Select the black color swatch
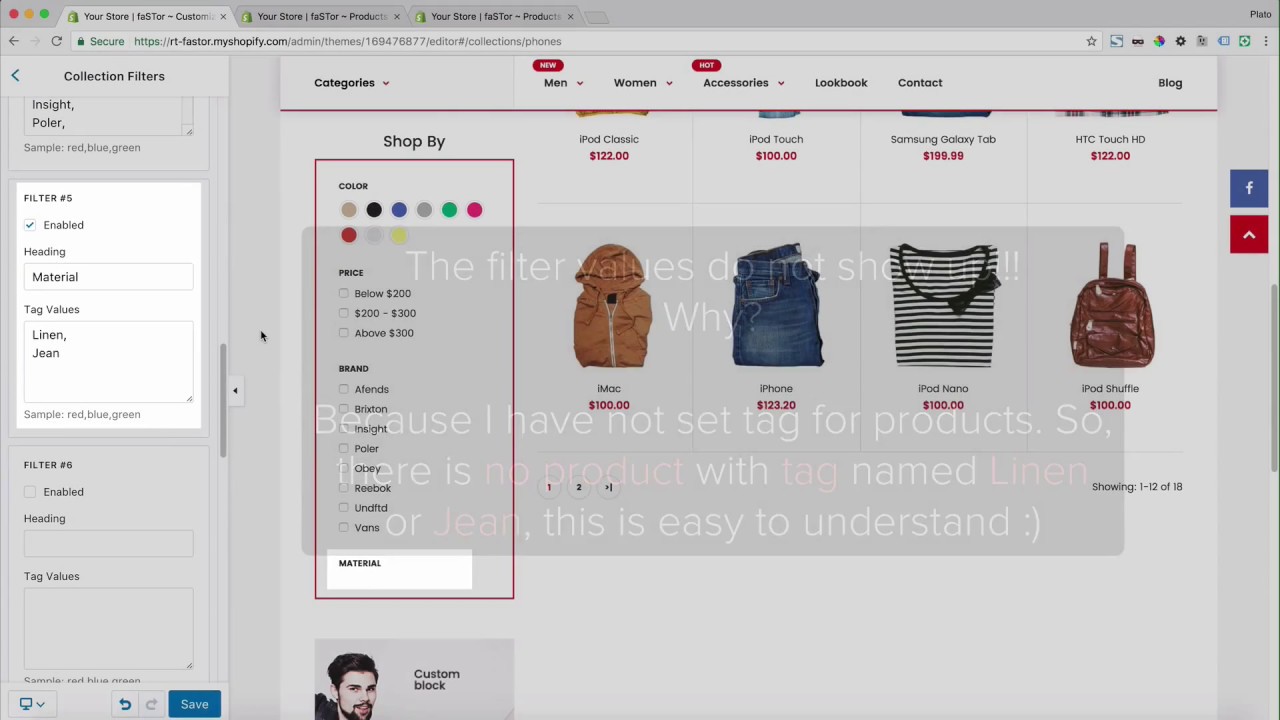 [x=374, y=210]
